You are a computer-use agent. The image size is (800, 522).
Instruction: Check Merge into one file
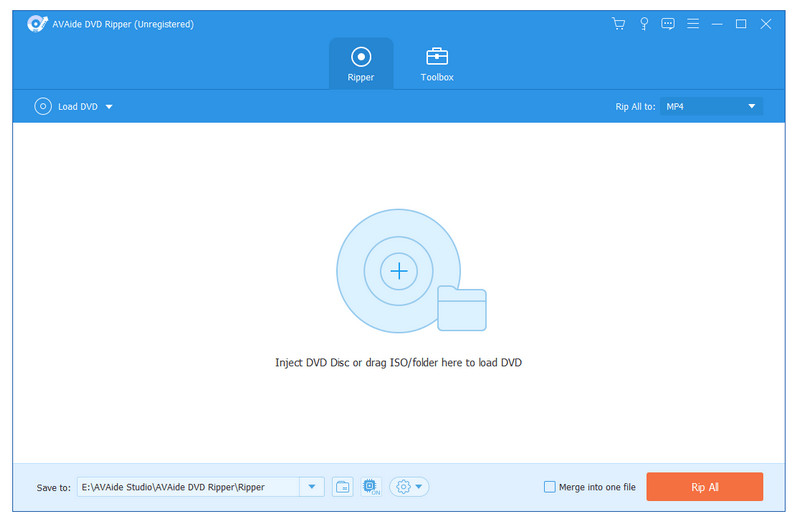549,487
